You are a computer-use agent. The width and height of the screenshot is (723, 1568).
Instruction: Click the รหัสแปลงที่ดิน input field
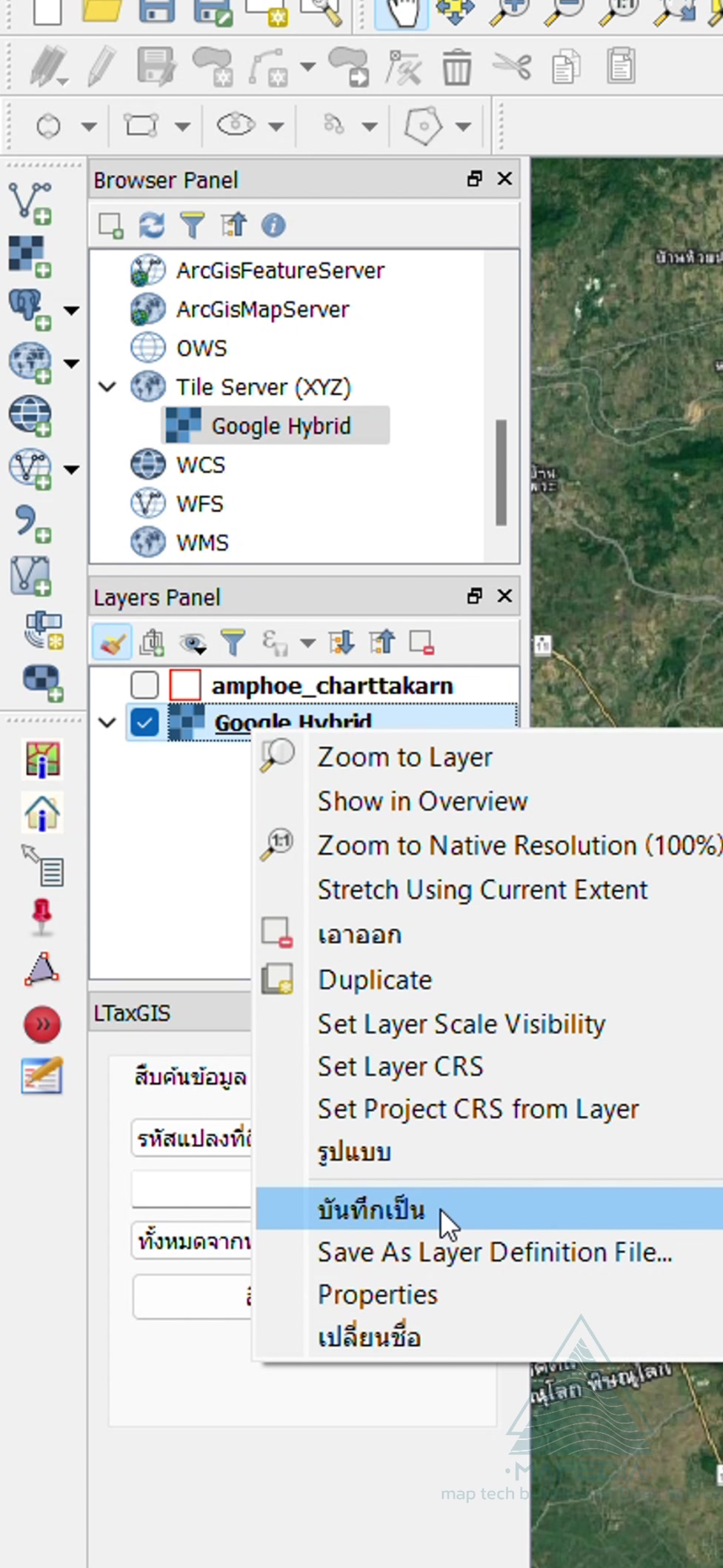[191, 1138]
